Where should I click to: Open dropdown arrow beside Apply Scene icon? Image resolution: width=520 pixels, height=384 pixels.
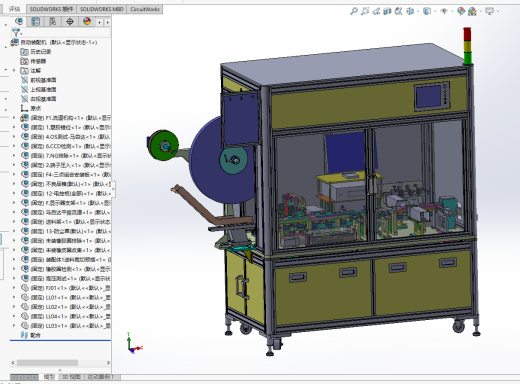point(481,12)
